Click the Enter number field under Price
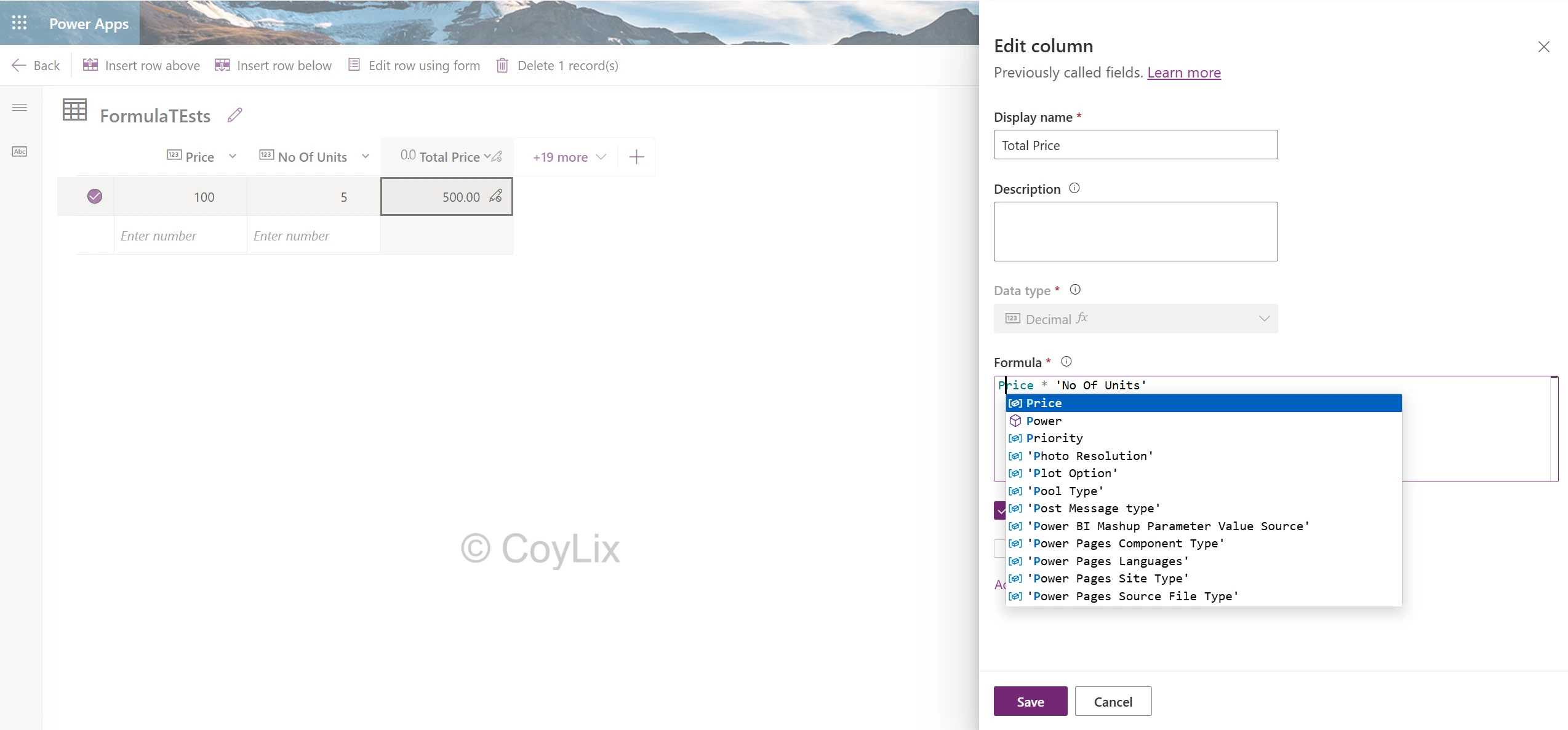Viewport: 1568px width, 730px height. [180, 236]
